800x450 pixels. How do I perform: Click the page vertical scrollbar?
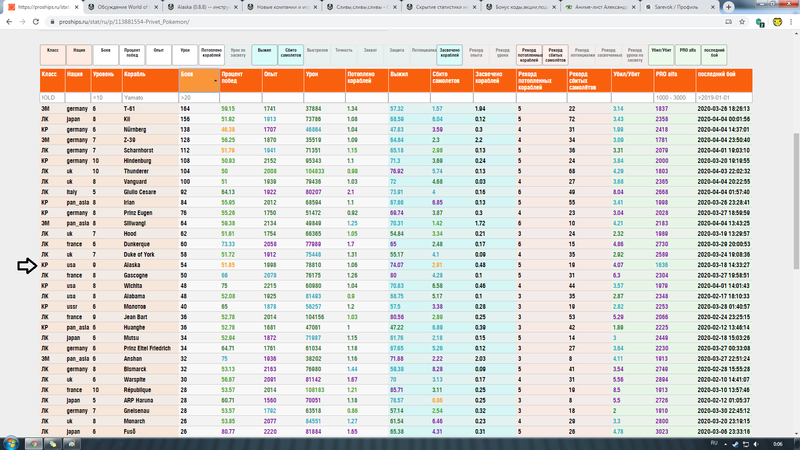coord(795,200)
